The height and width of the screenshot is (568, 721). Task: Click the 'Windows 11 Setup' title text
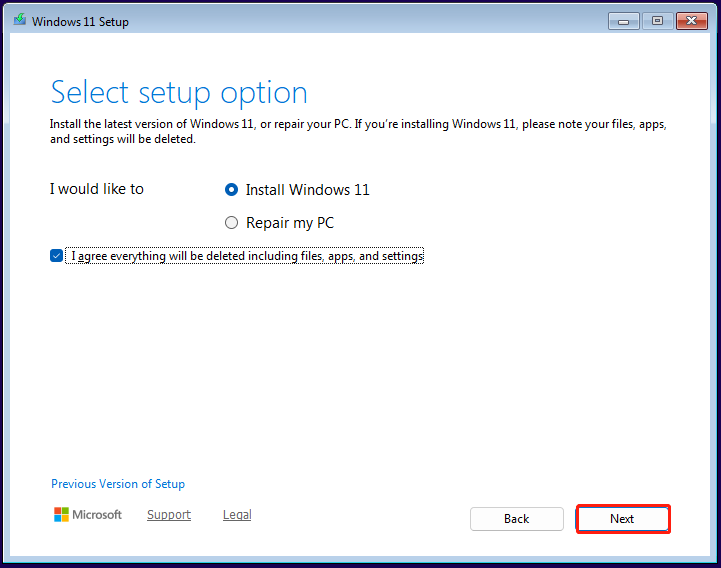(80, 22)
